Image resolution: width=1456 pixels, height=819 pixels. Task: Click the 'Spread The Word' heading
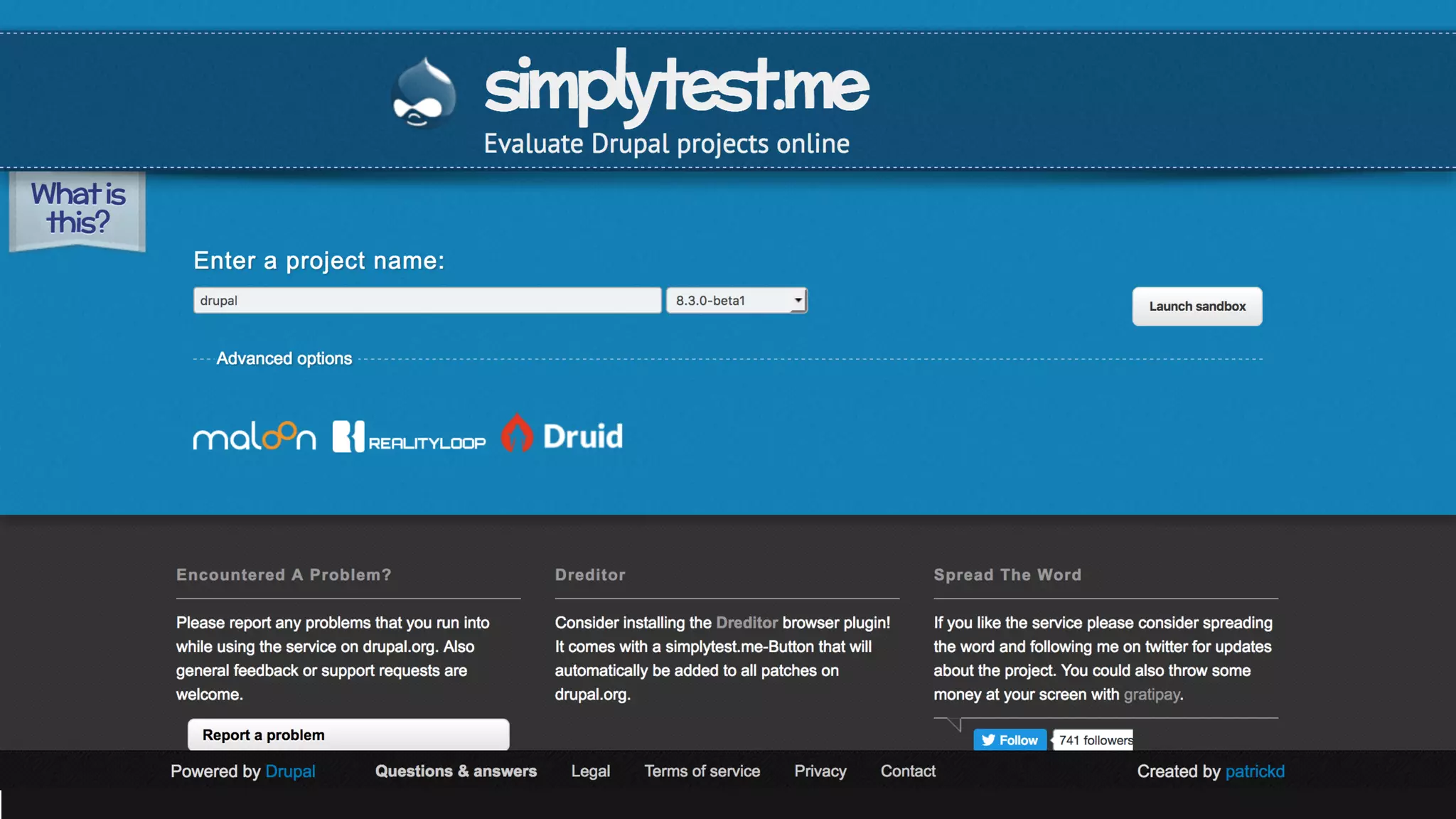(1007, 574)
